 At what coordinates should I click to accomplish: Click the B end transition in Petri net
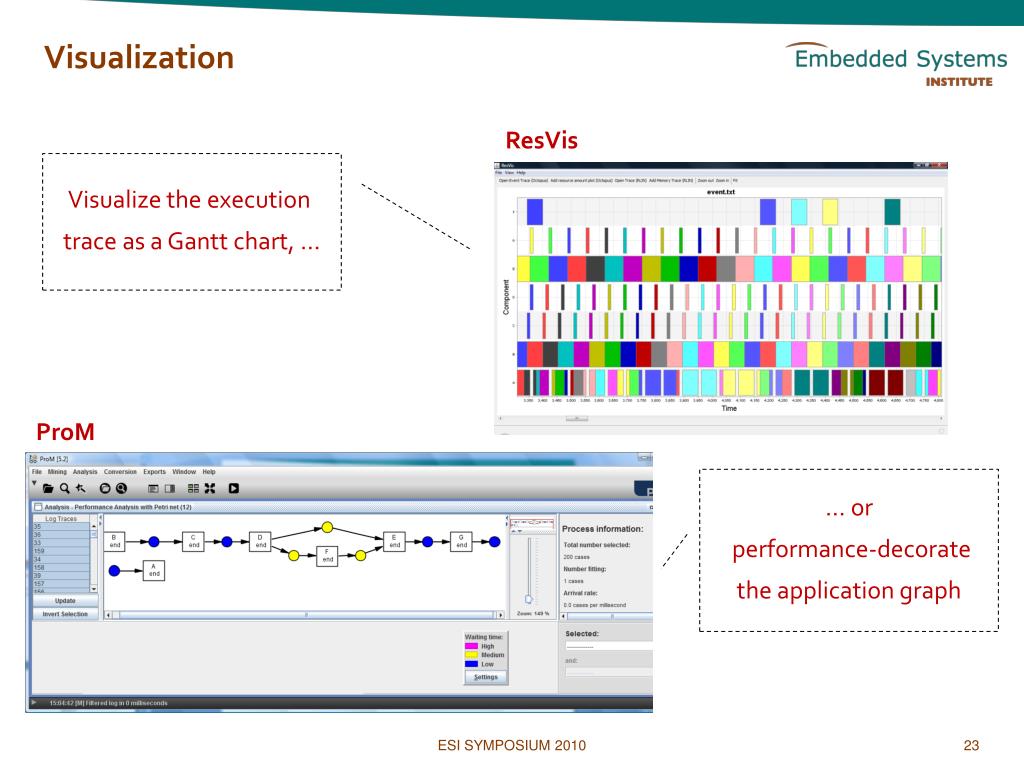(114, 541)
